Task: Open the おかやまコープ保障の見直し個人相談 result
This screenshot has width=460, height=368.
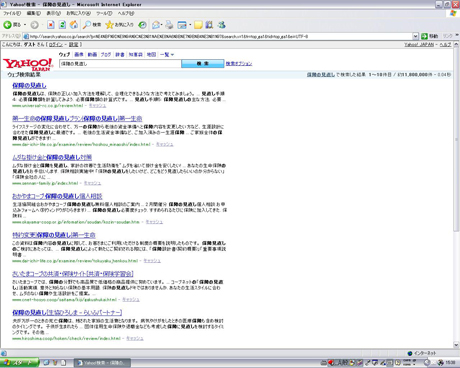Action: click(57, 196)
